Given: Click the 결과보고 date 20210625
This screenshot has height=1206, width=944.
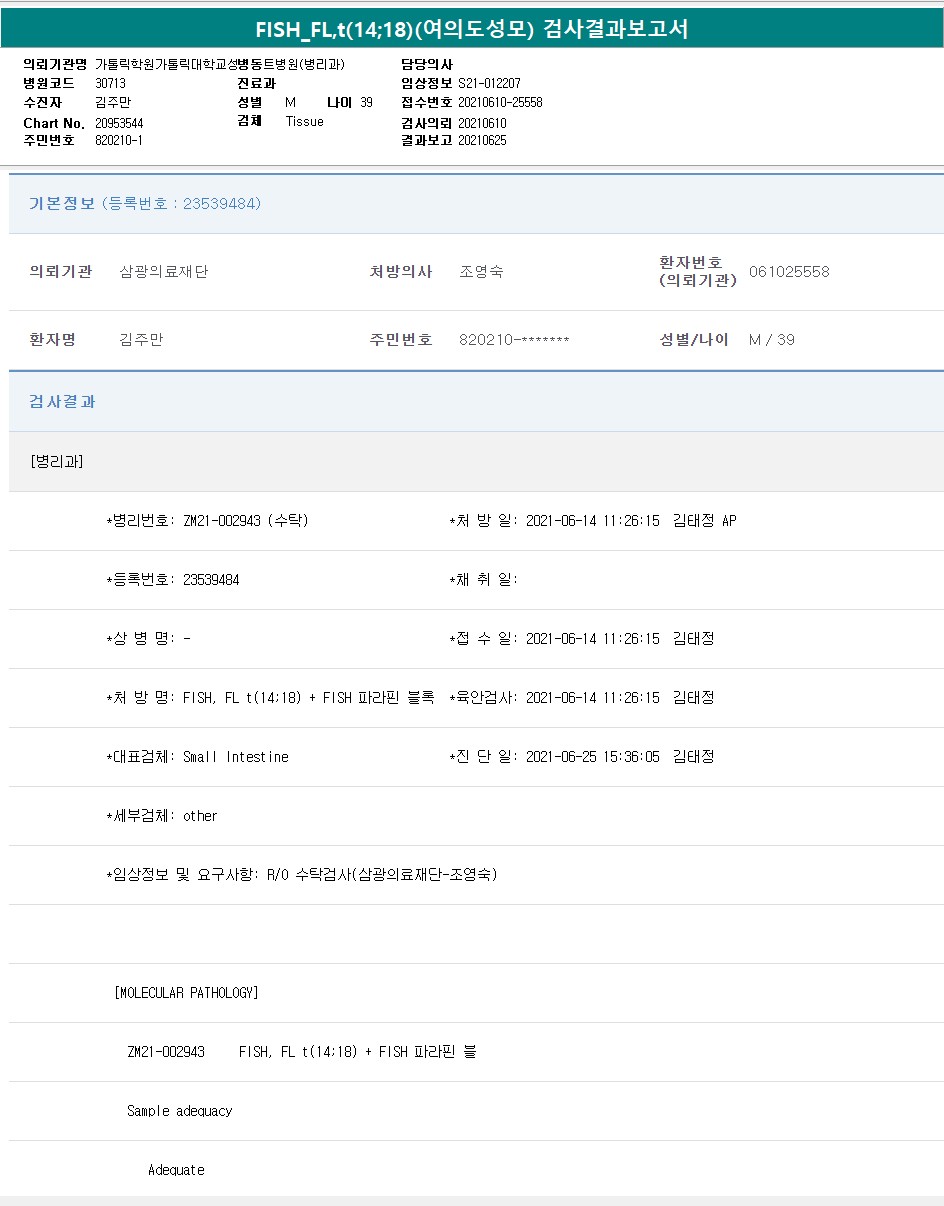Looking at the screenshot, I should click(482, 141).
